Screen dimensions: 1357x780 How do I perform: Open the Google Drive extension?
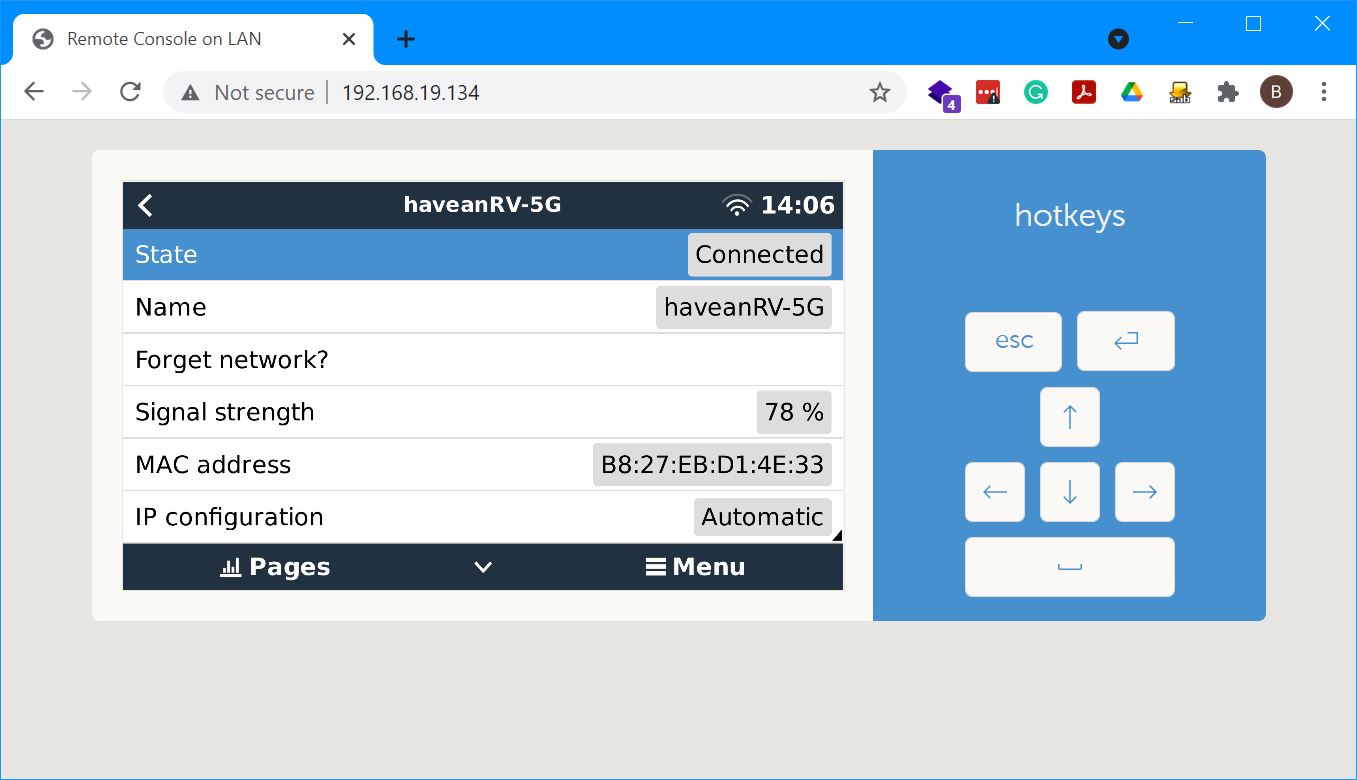click(x=1132, y=93)
